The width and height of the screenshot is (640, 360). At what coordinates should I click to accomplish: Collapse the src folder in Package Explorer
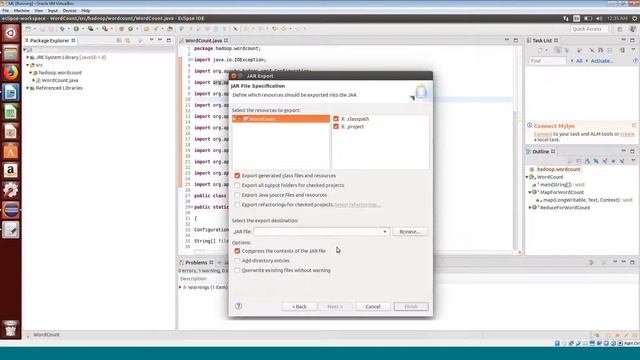point(28,65)
